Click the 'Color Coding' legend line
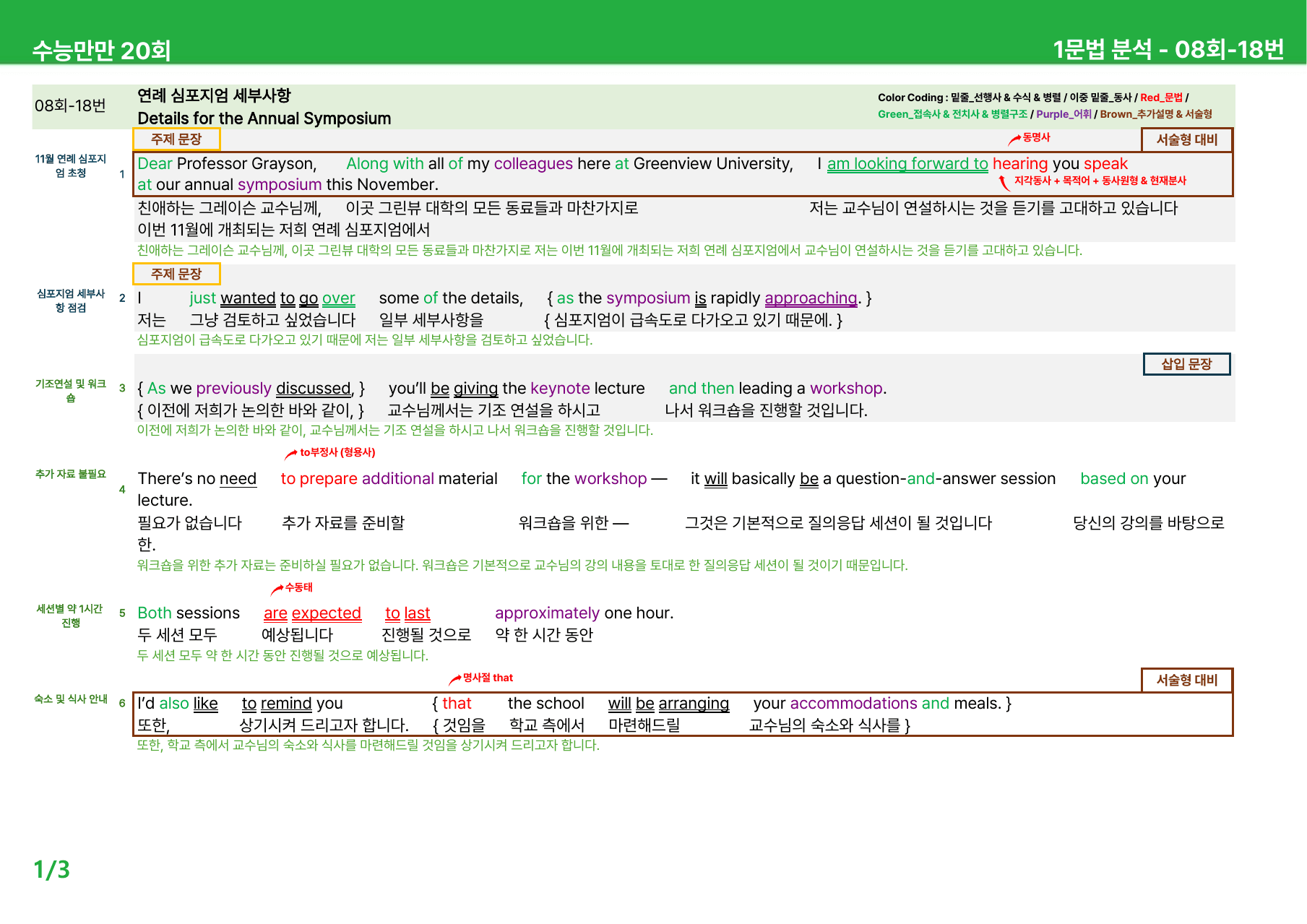 [1033, 98]
